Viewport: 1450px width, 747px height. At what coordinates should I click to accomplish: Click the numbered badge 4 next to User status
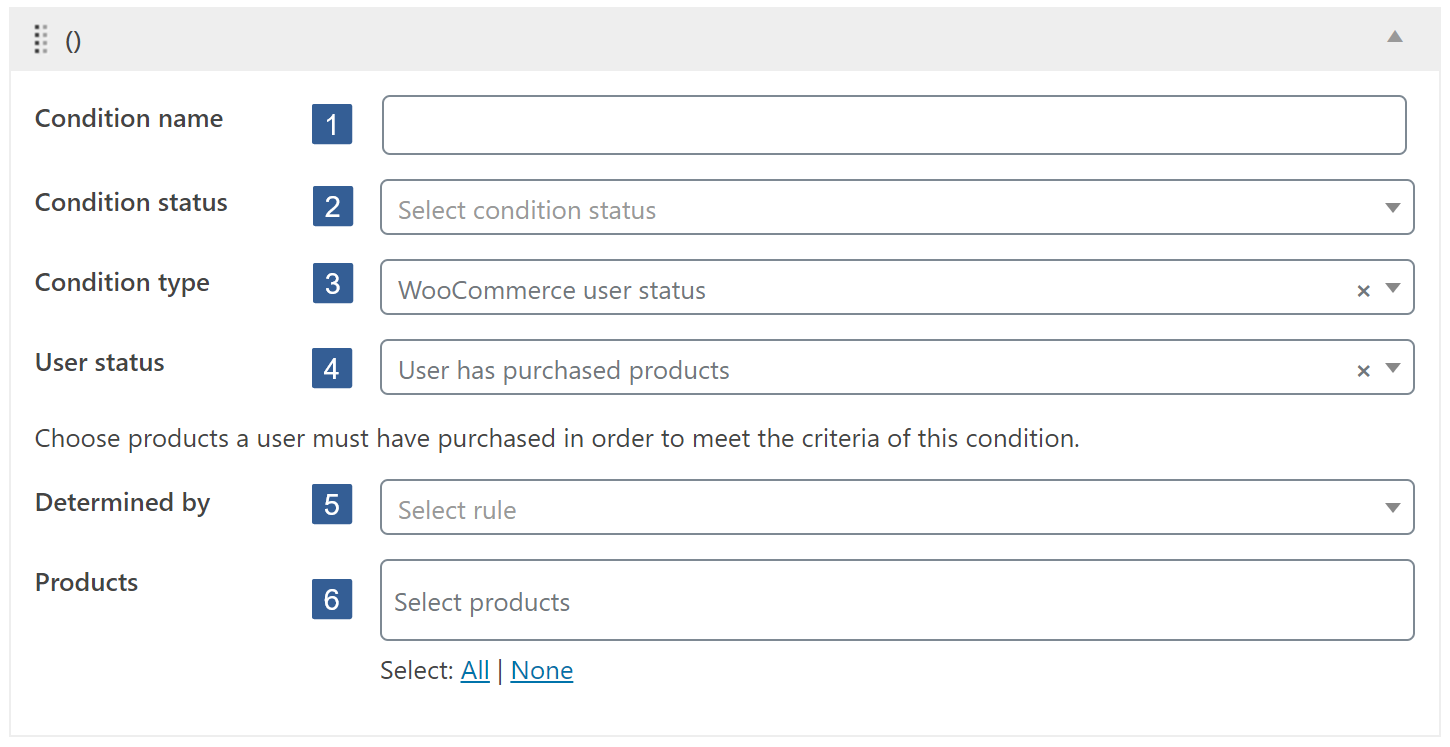click(x=332, y=368)
